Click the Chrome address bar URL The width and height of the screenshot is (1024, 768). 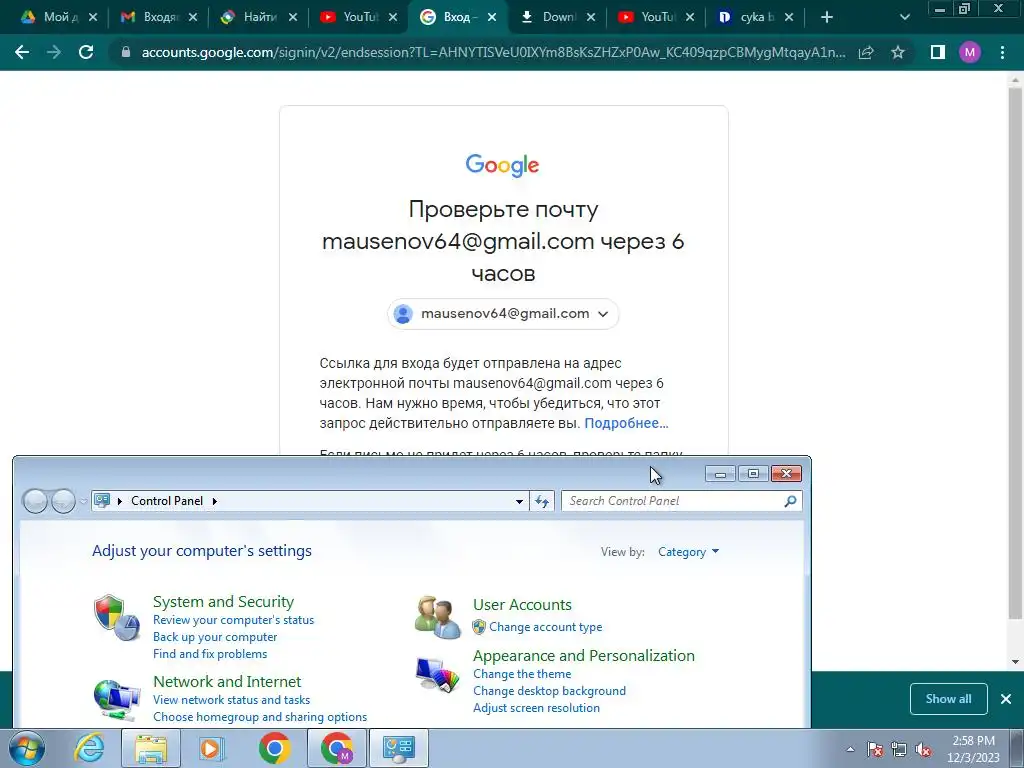[493, 52]
